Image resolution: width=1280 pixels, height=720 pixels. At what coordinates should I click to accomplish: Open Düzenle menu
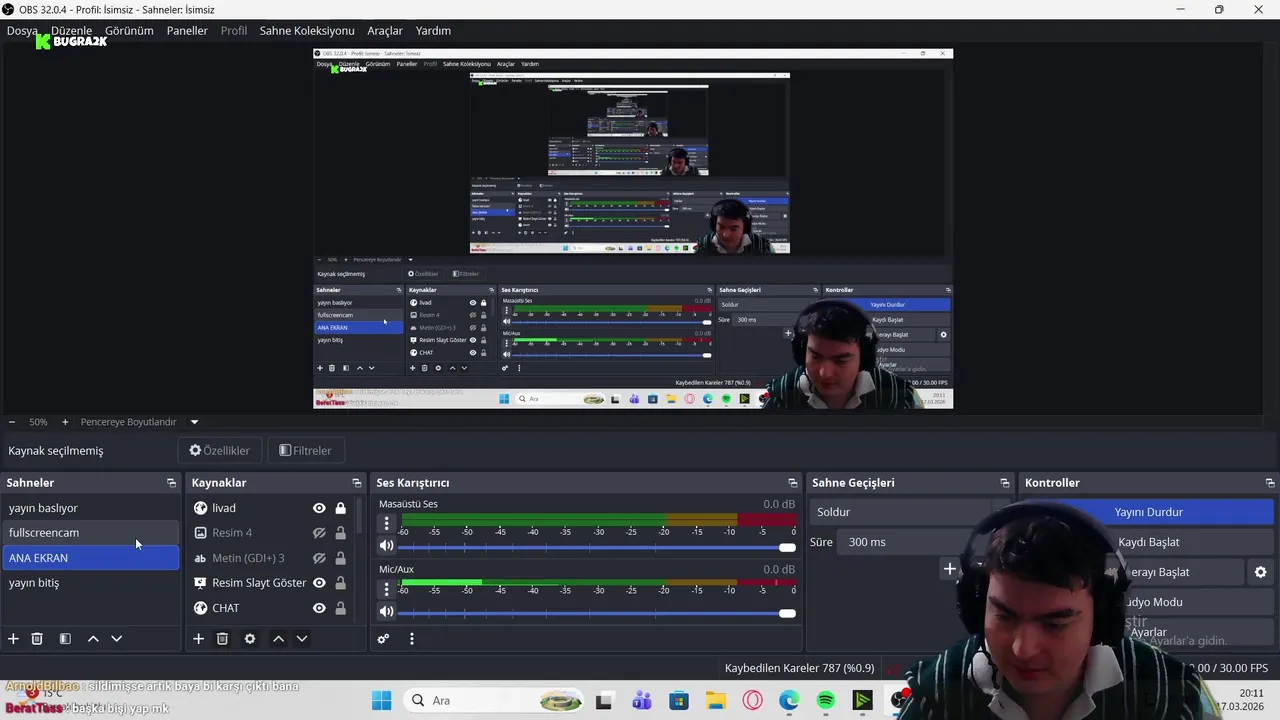click(x=71, y=31)
